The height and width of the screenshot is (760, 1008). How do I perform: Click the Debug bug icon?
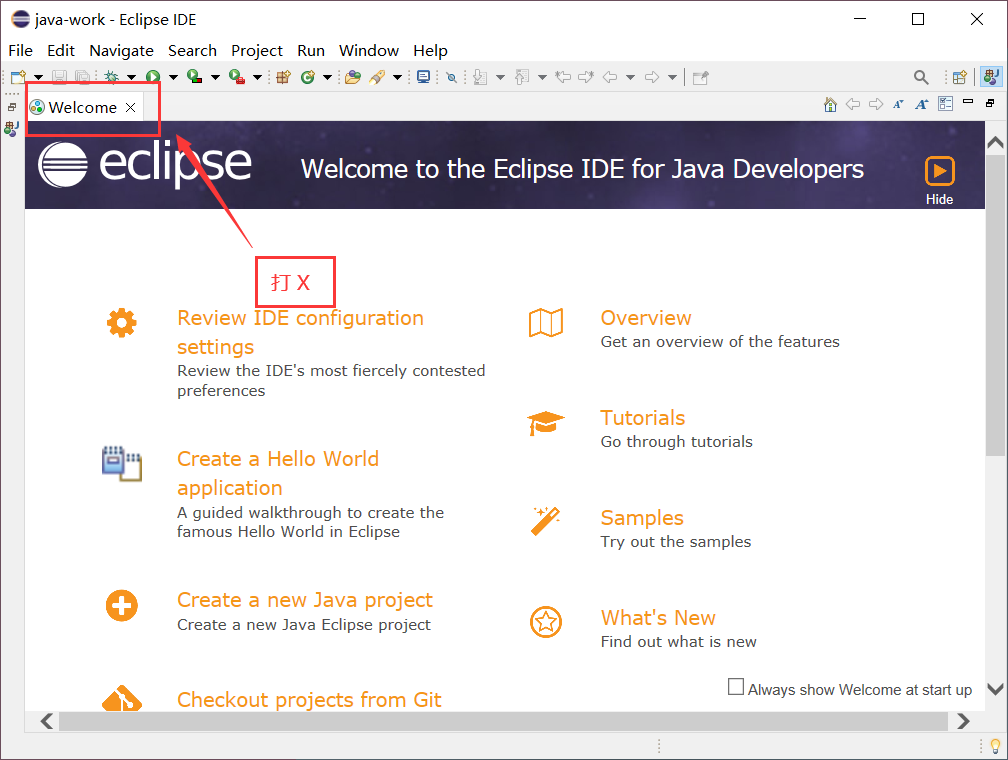(x=112, y=77)
